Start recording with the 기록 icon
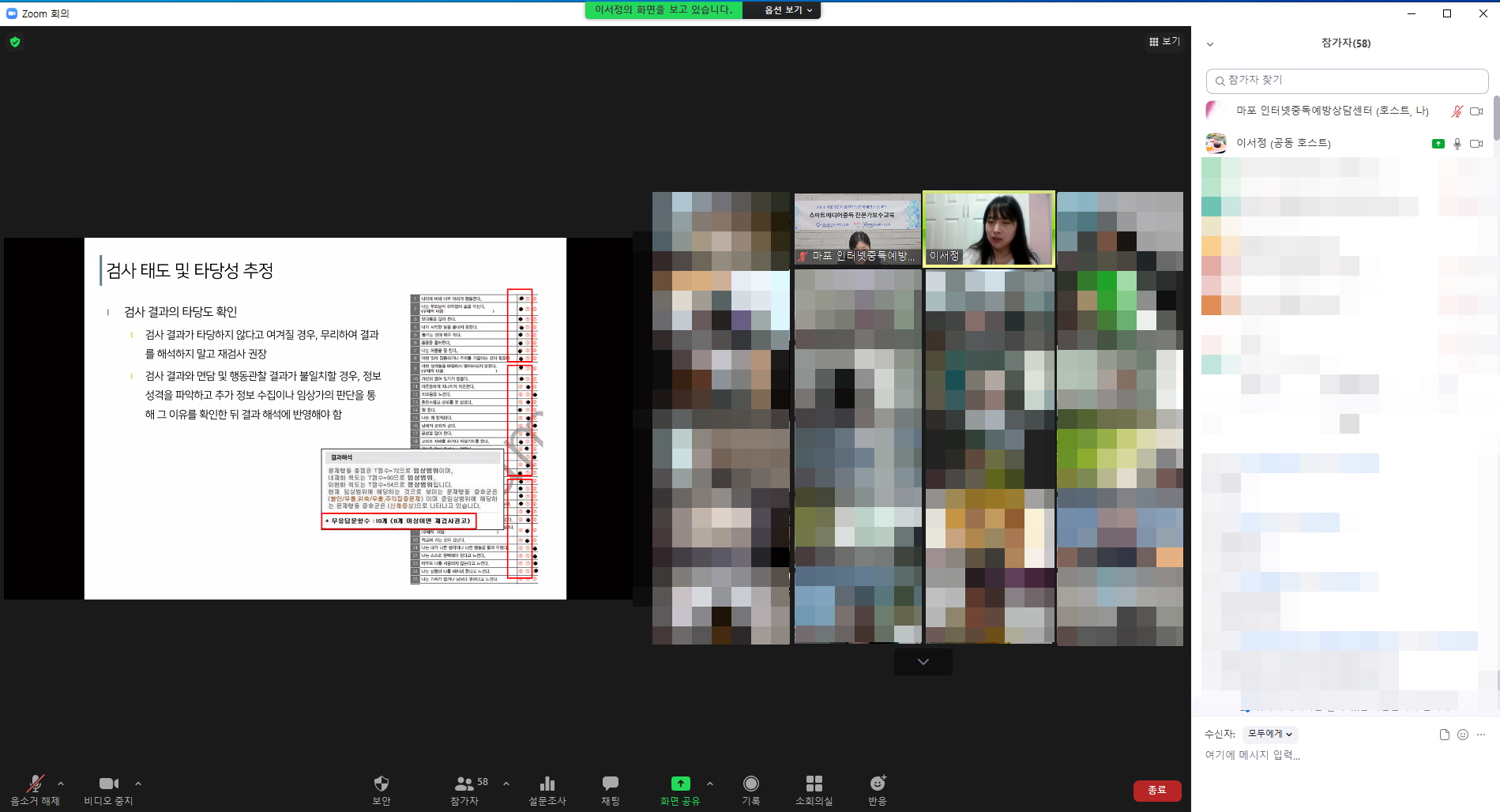 pyautogui.click(x=750, y=784)
